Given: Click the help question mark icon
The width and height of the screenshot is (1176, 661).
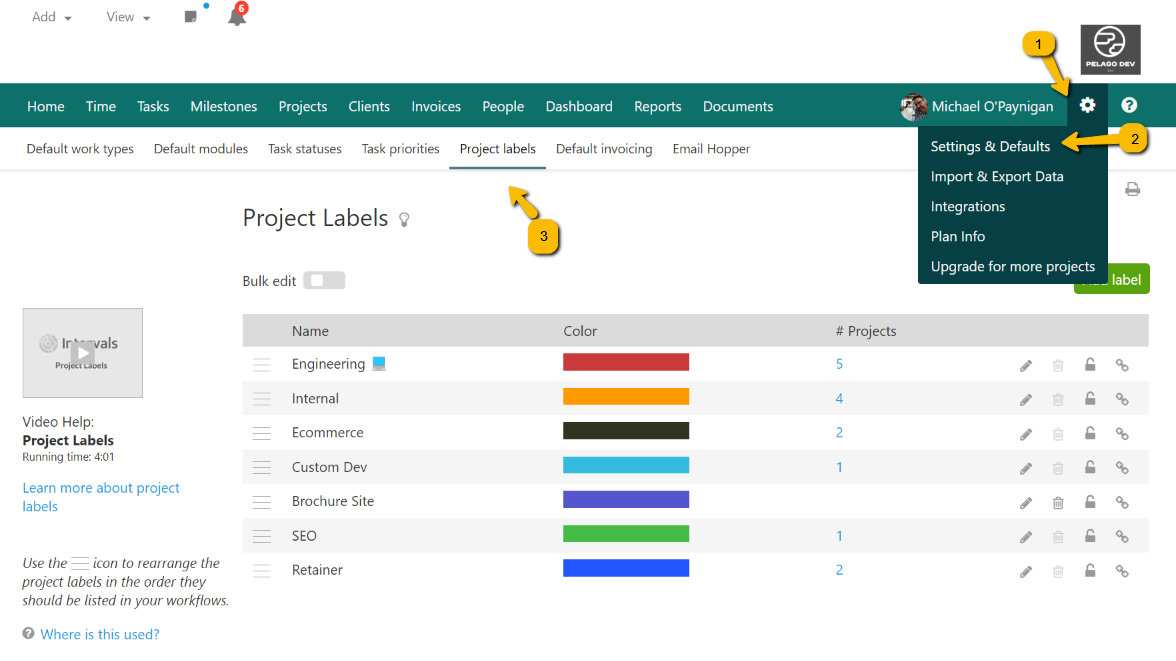Looking at the screenshot, I should coord(1129,106).
